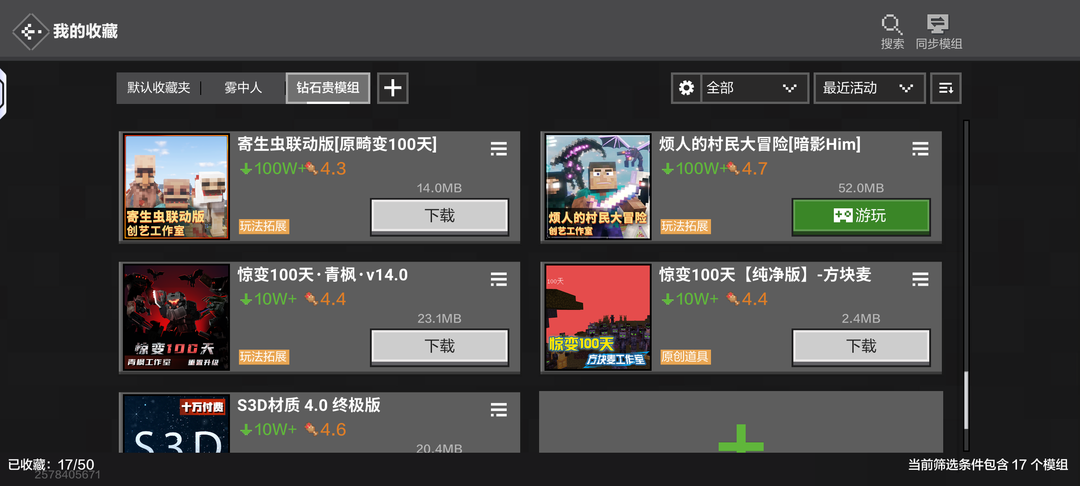Switch to the 默认收藏夹 tab
The height and width of the screenshot is (486, 1080).
158,88
